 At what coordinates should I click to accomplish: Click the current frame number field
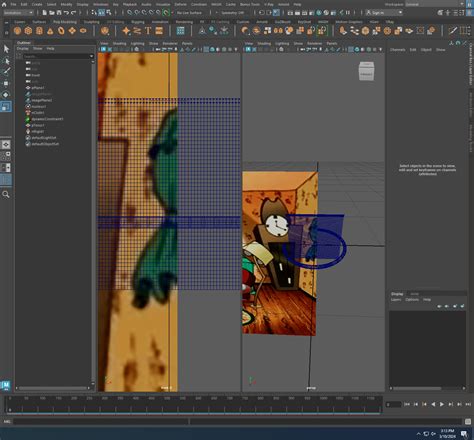393,404
